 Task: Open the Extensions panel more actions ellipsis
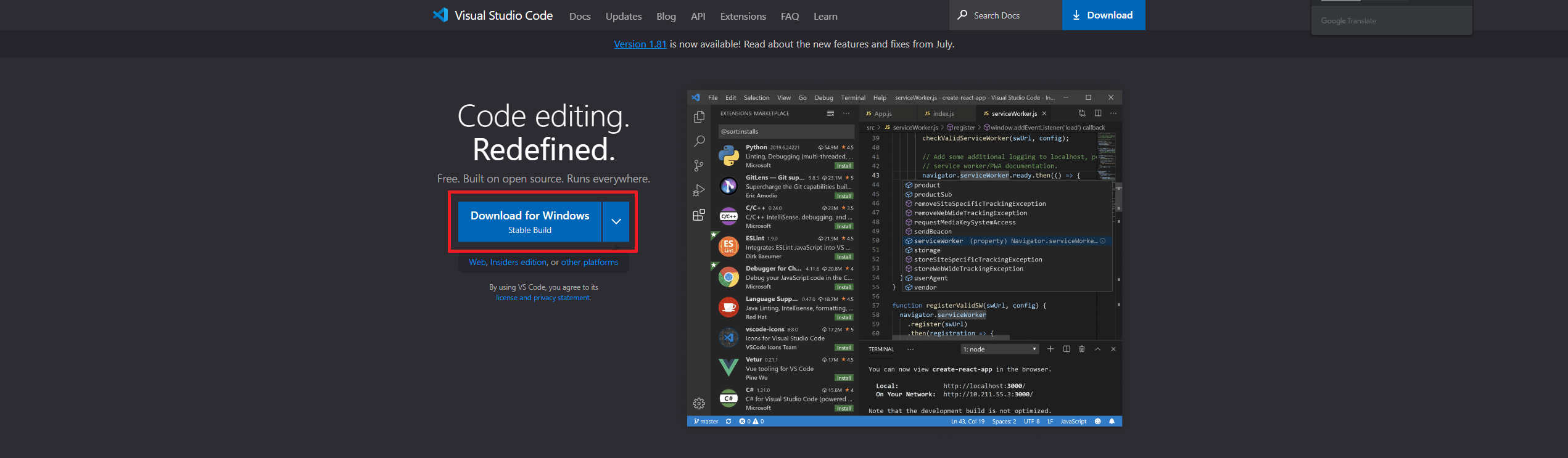(x=846, y=113)
